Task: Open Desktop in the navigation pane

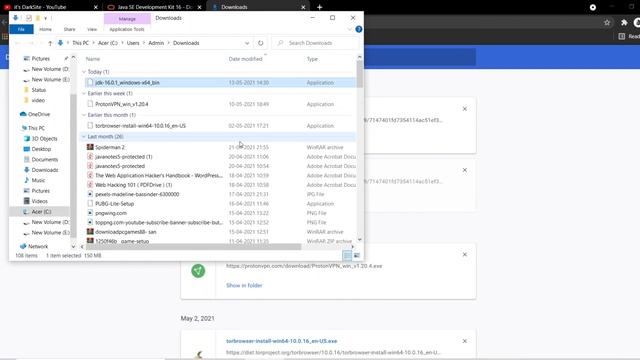Action: (41, 149)
